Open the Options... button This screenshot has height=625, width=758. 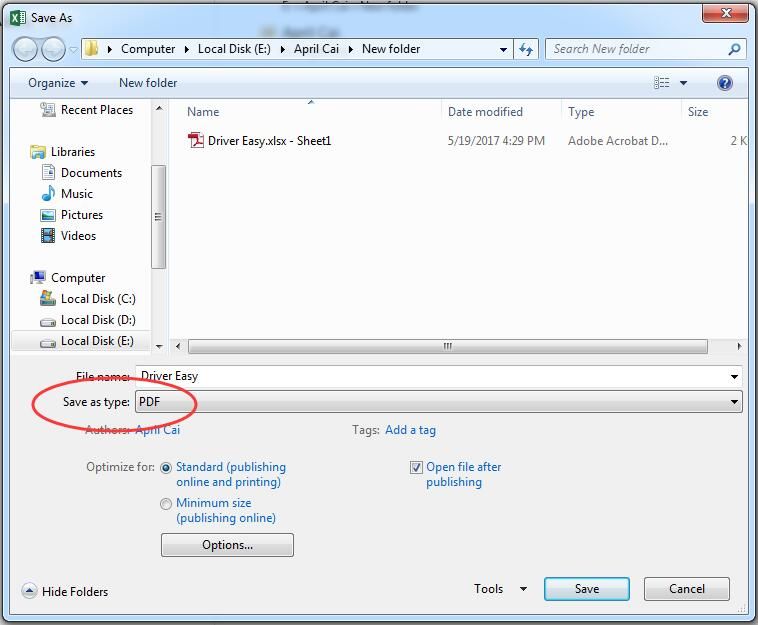227,545
